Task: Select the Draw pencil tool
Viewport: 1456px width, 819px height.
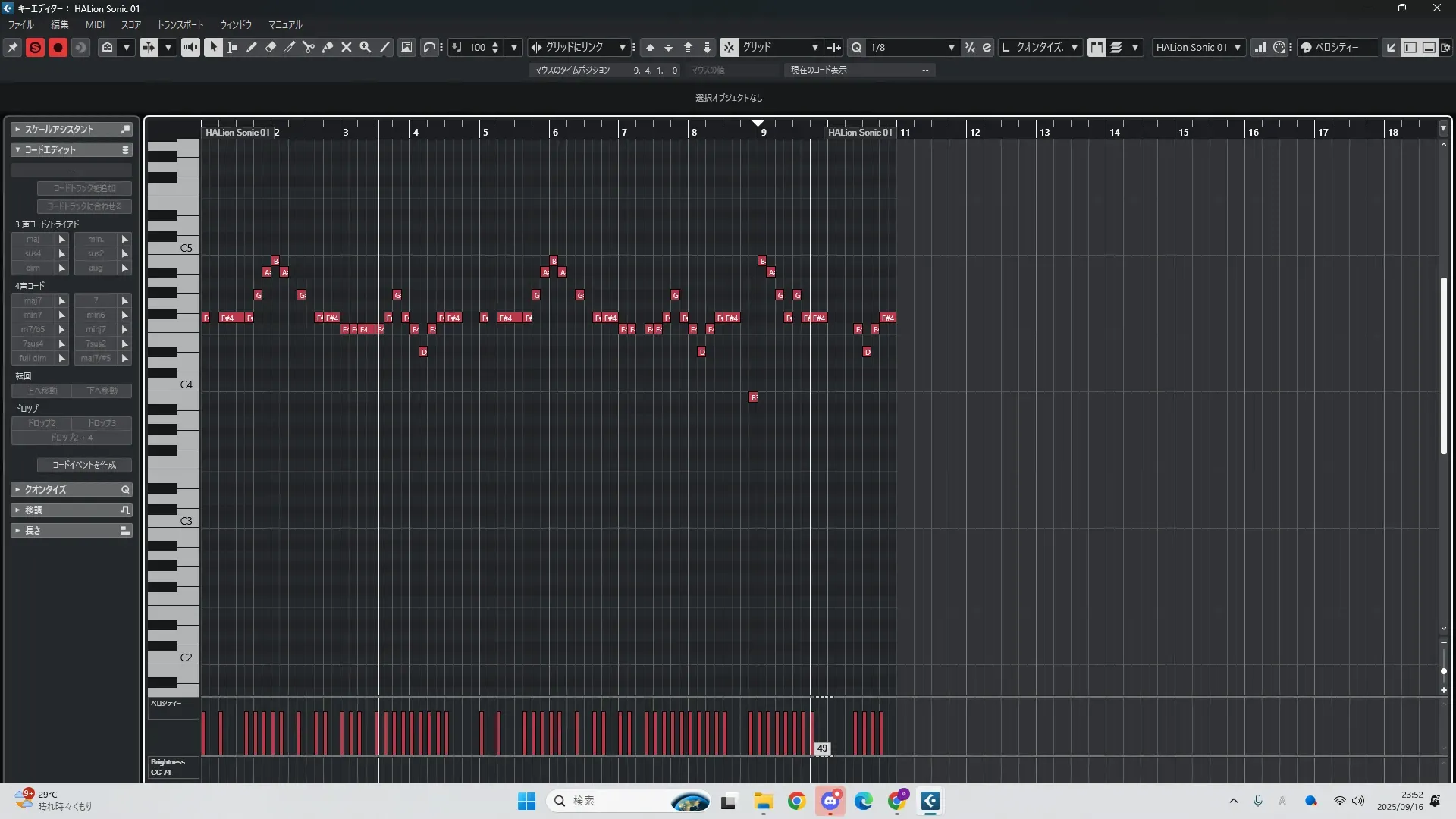Action: (x=251, y=47)
